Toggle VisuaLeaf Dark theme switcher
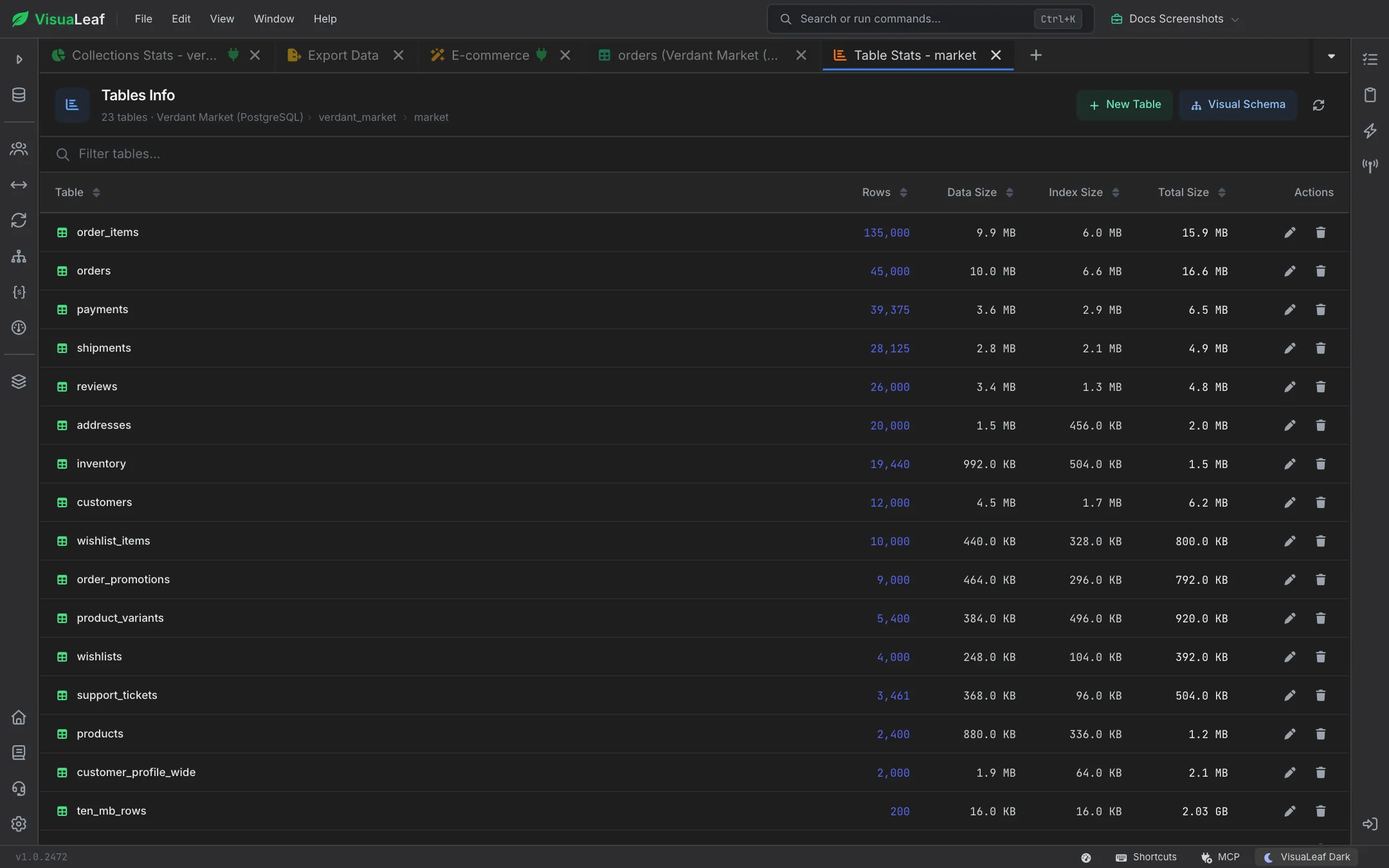Image resolution: width=1389 pixels, height=868 pixels. pyautogui.click(x=1307, y=857)
